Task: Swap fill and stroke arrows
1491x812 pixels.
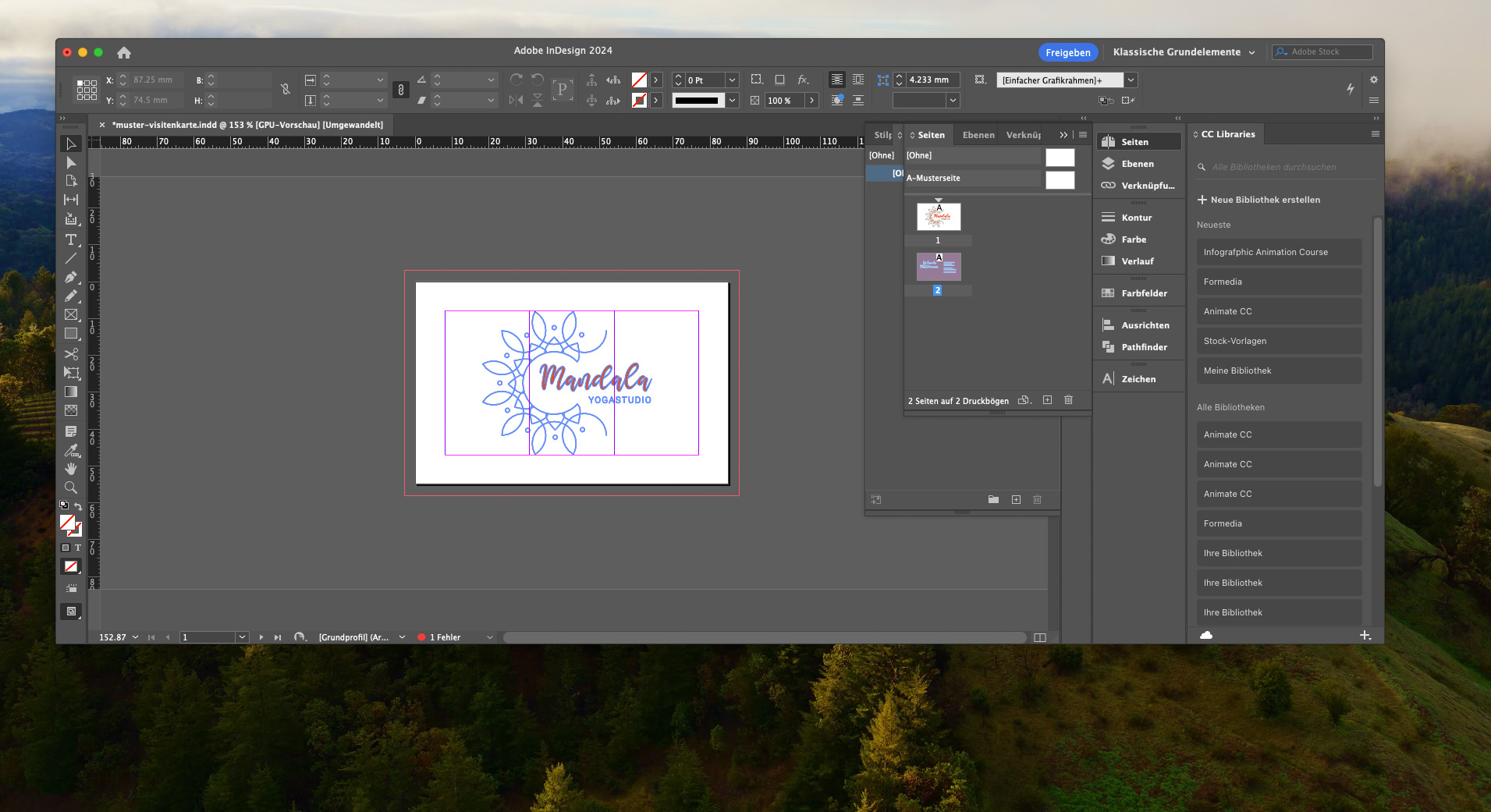Action: (x=78, y=506)
